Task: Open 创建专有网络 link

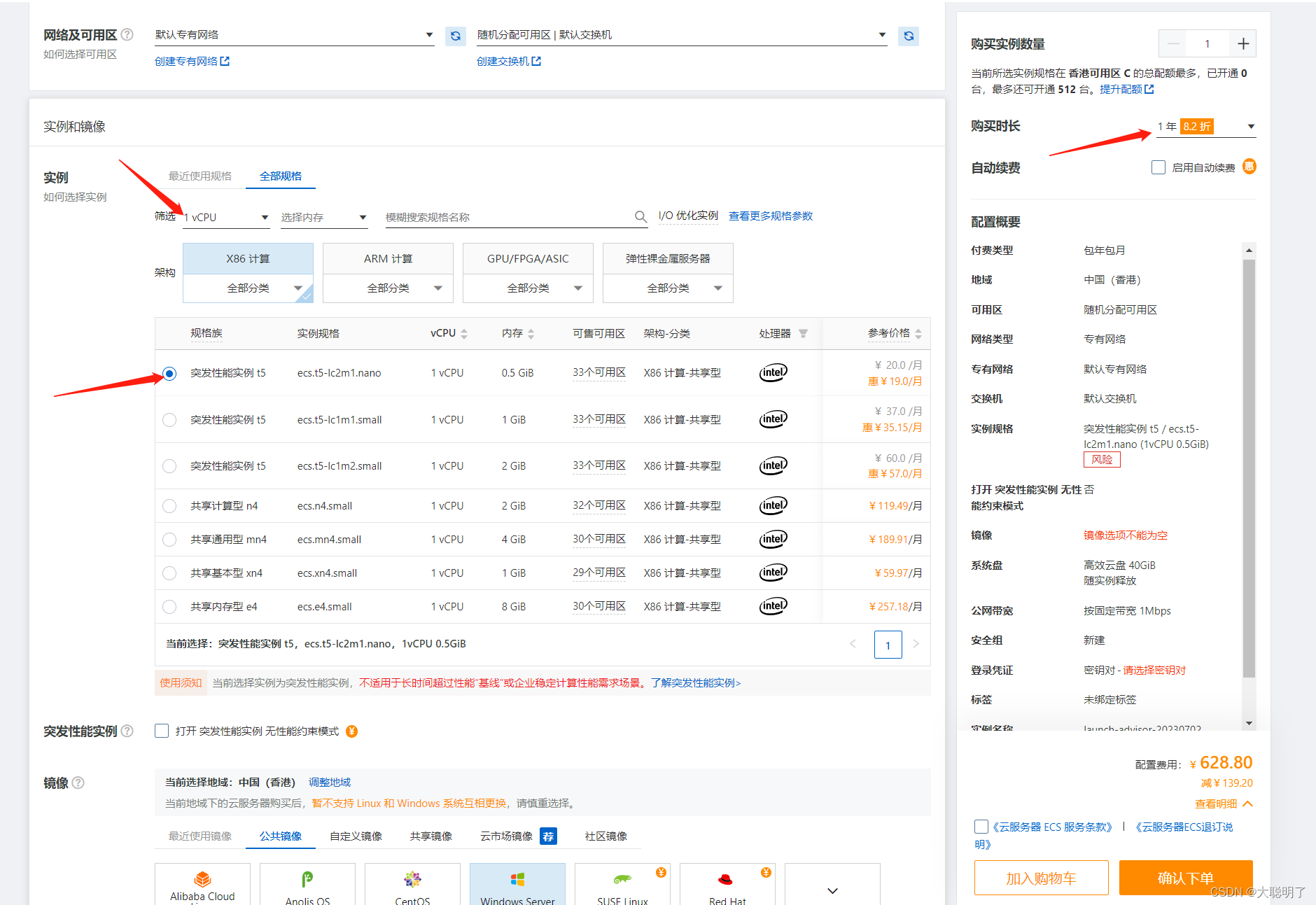Action: [x=192, y=62]
